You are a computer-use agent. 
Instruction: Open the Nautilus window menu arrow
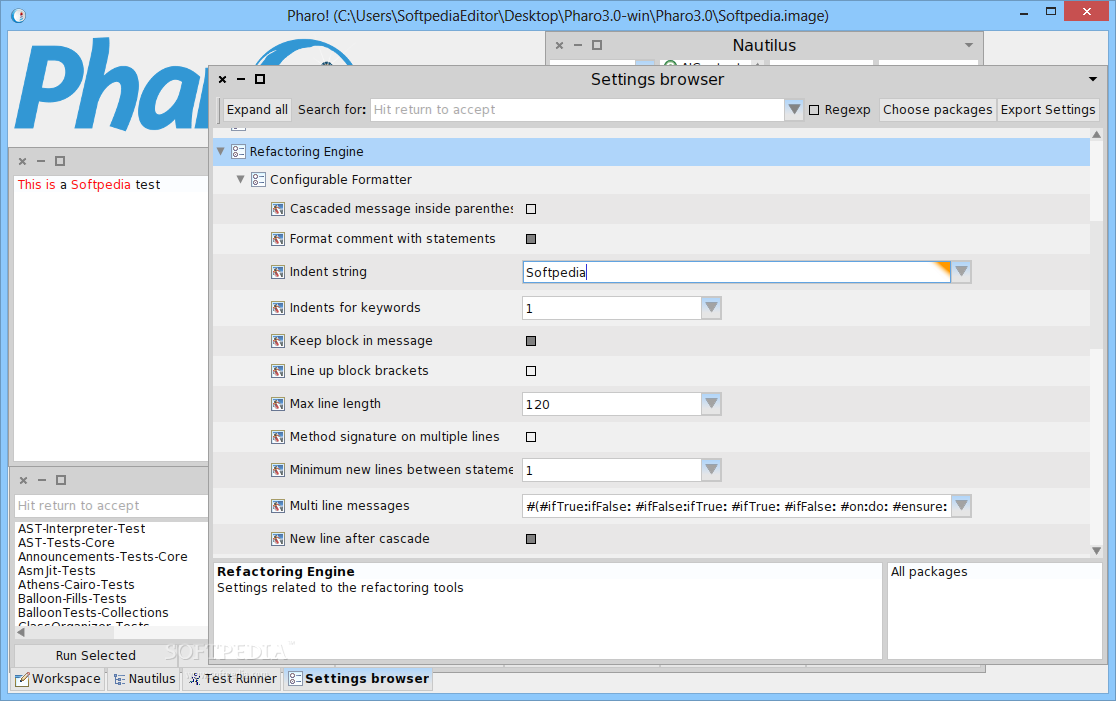[969, 45]
